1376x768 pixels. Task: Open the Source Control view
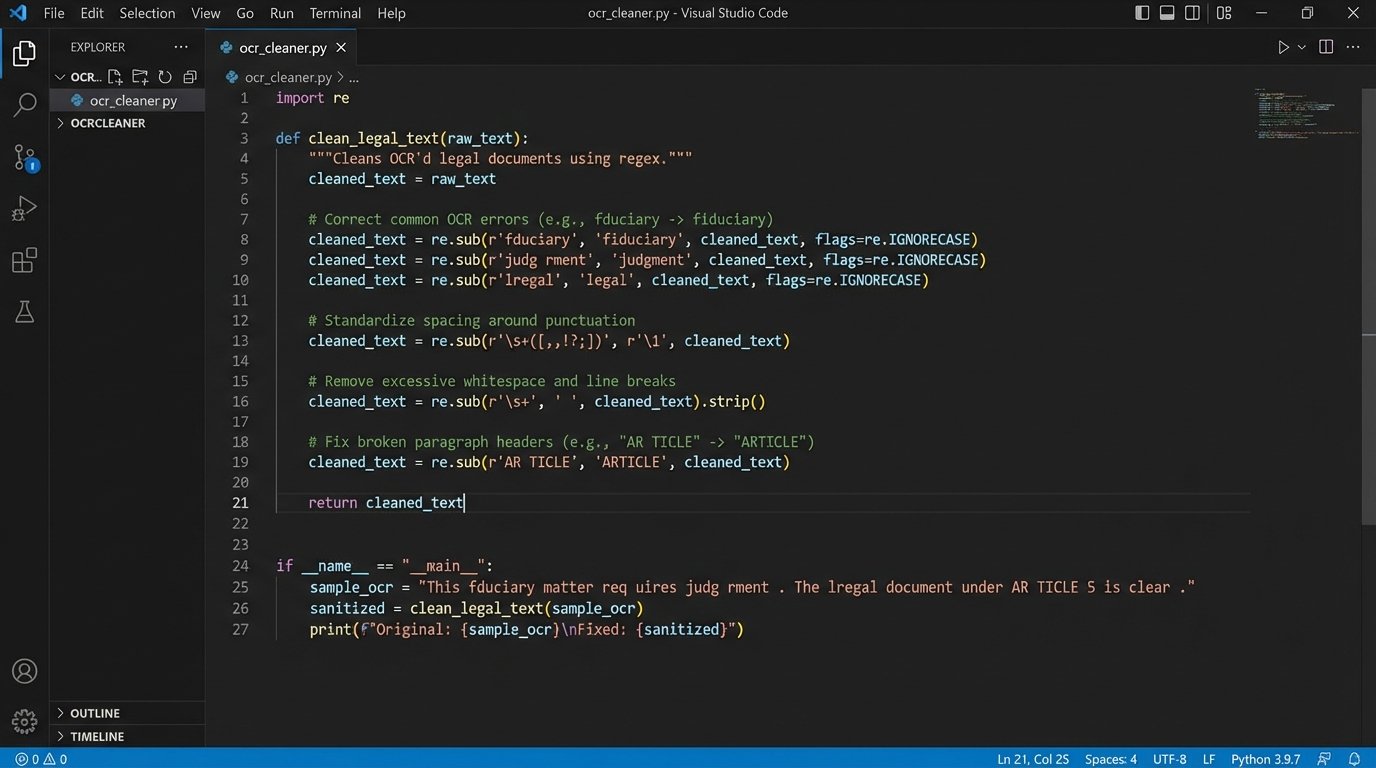tap(24, 157)
